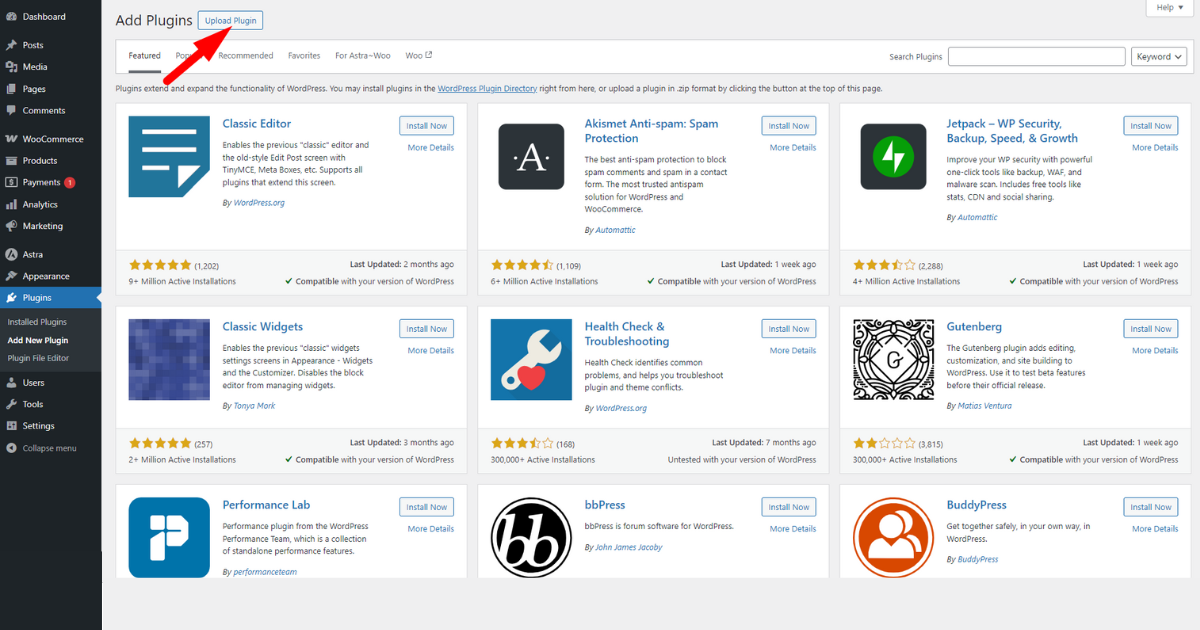Open the WordPress Plugin Directory link

tap(487, 89)
